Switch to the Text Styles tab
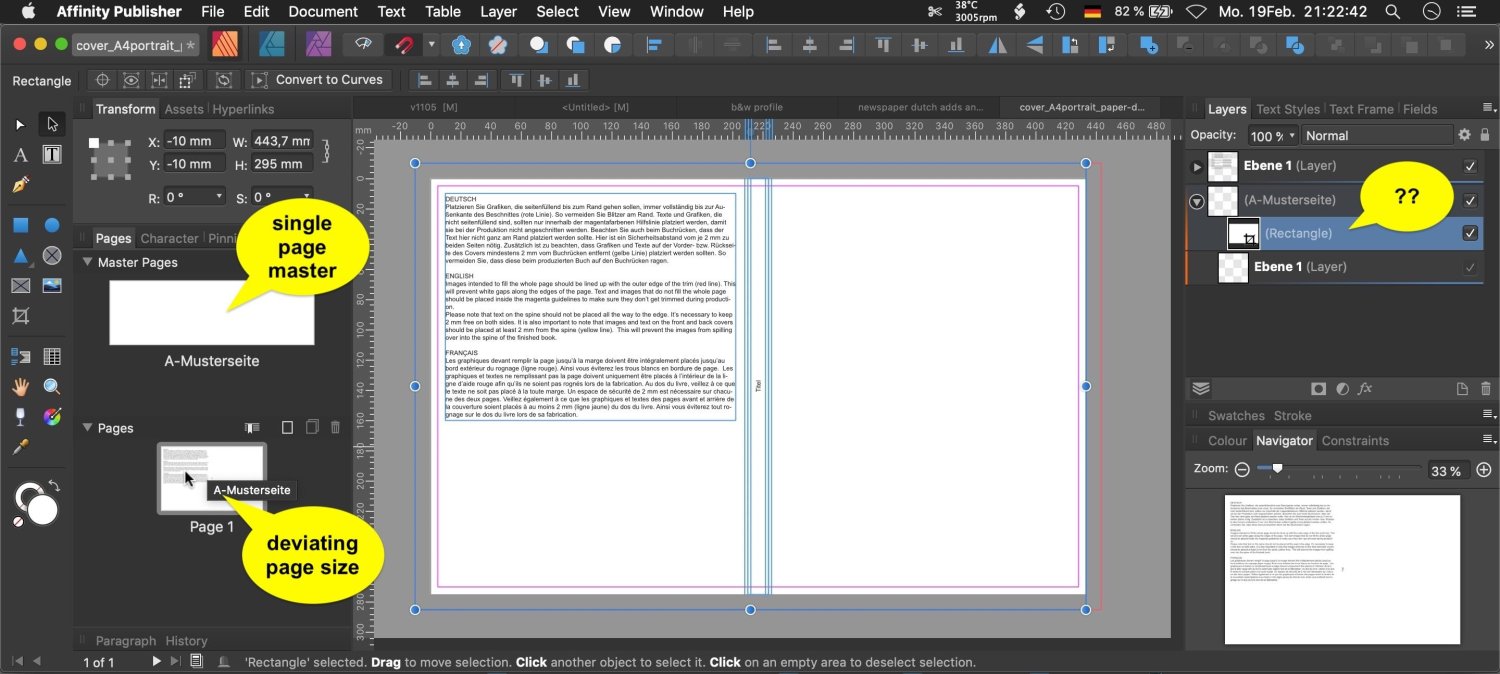1500x674 pixels. pos(1287,109)
